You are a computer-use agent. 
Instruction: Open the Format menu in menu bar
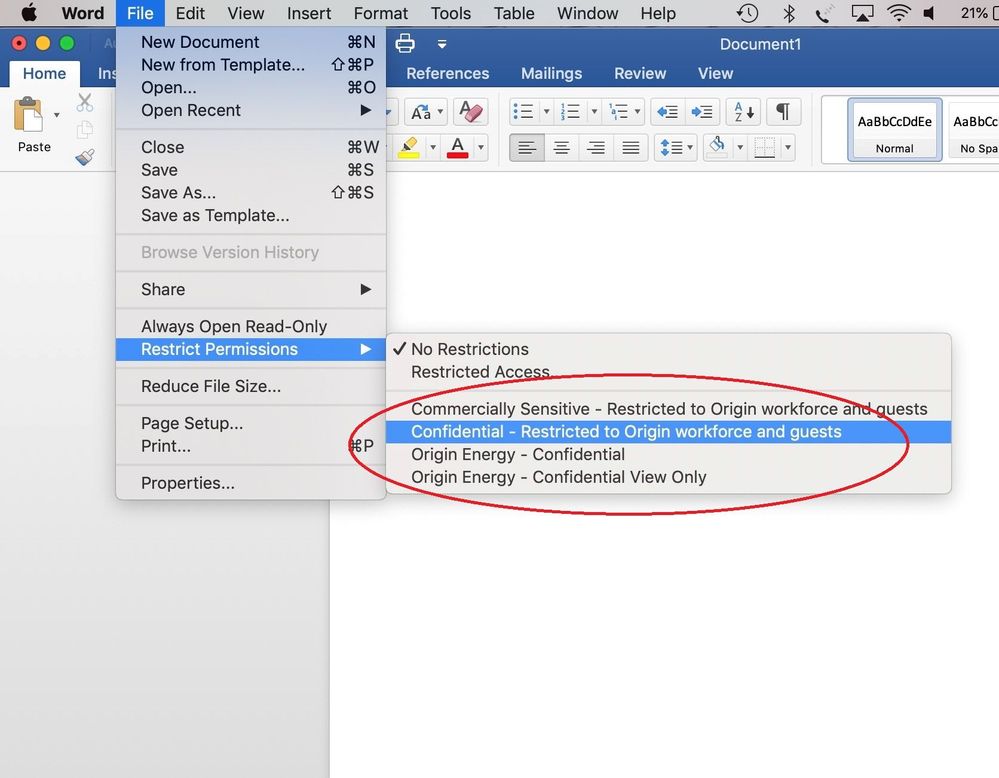pyautogui.click(x=381, y=13)
